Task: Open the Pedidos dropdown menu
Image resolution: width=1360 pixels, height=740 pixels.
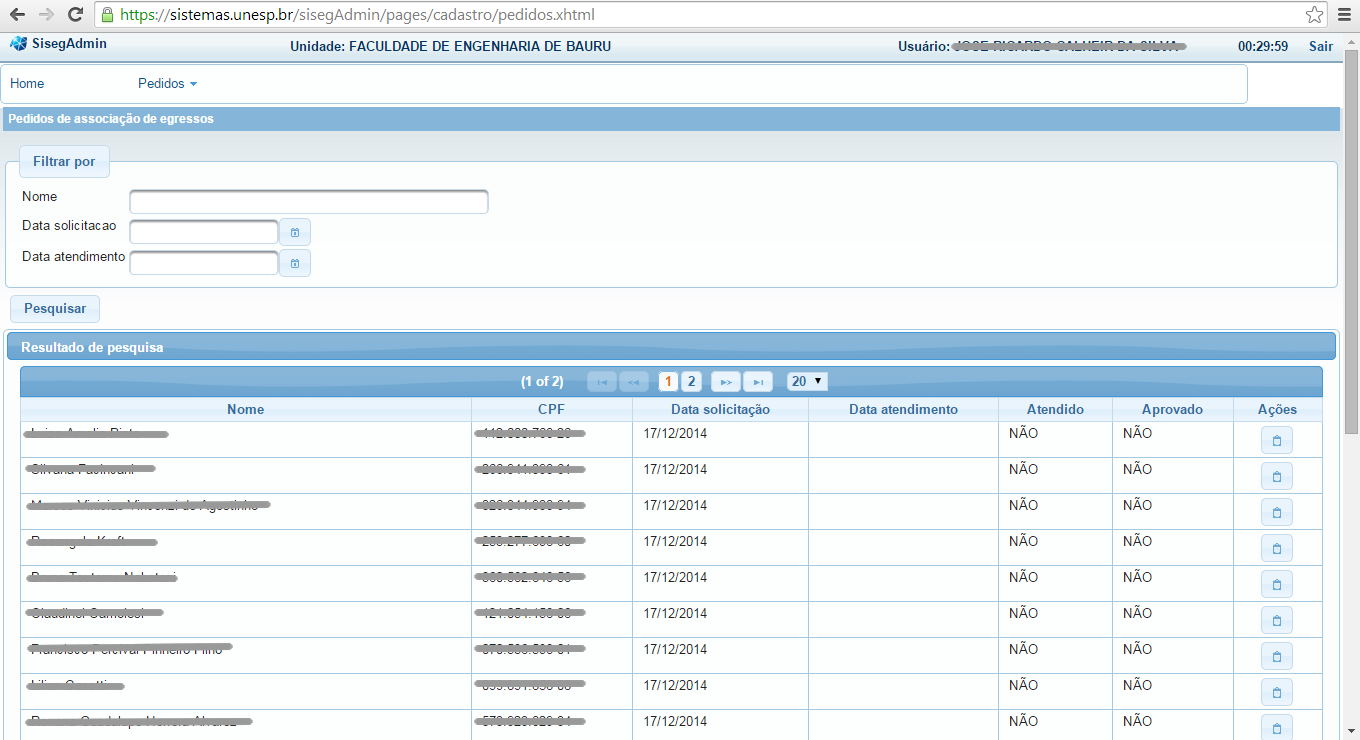Action: [167, 84]
